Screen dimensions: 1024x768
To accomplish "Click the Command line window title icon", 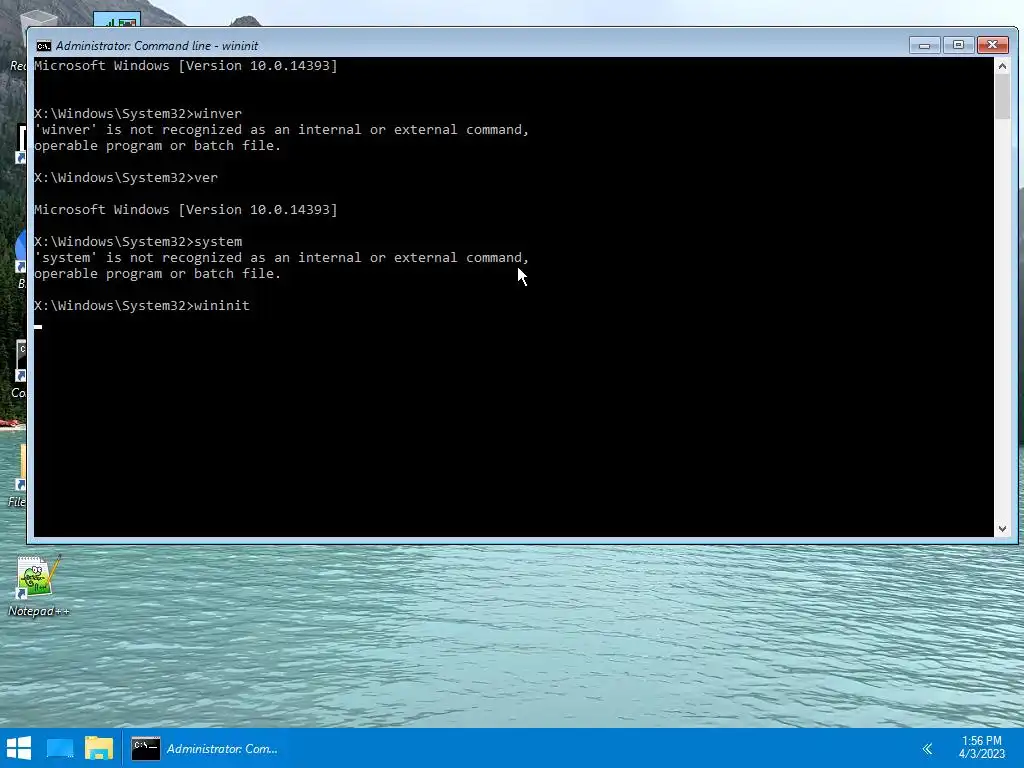I will pos(44,46).
